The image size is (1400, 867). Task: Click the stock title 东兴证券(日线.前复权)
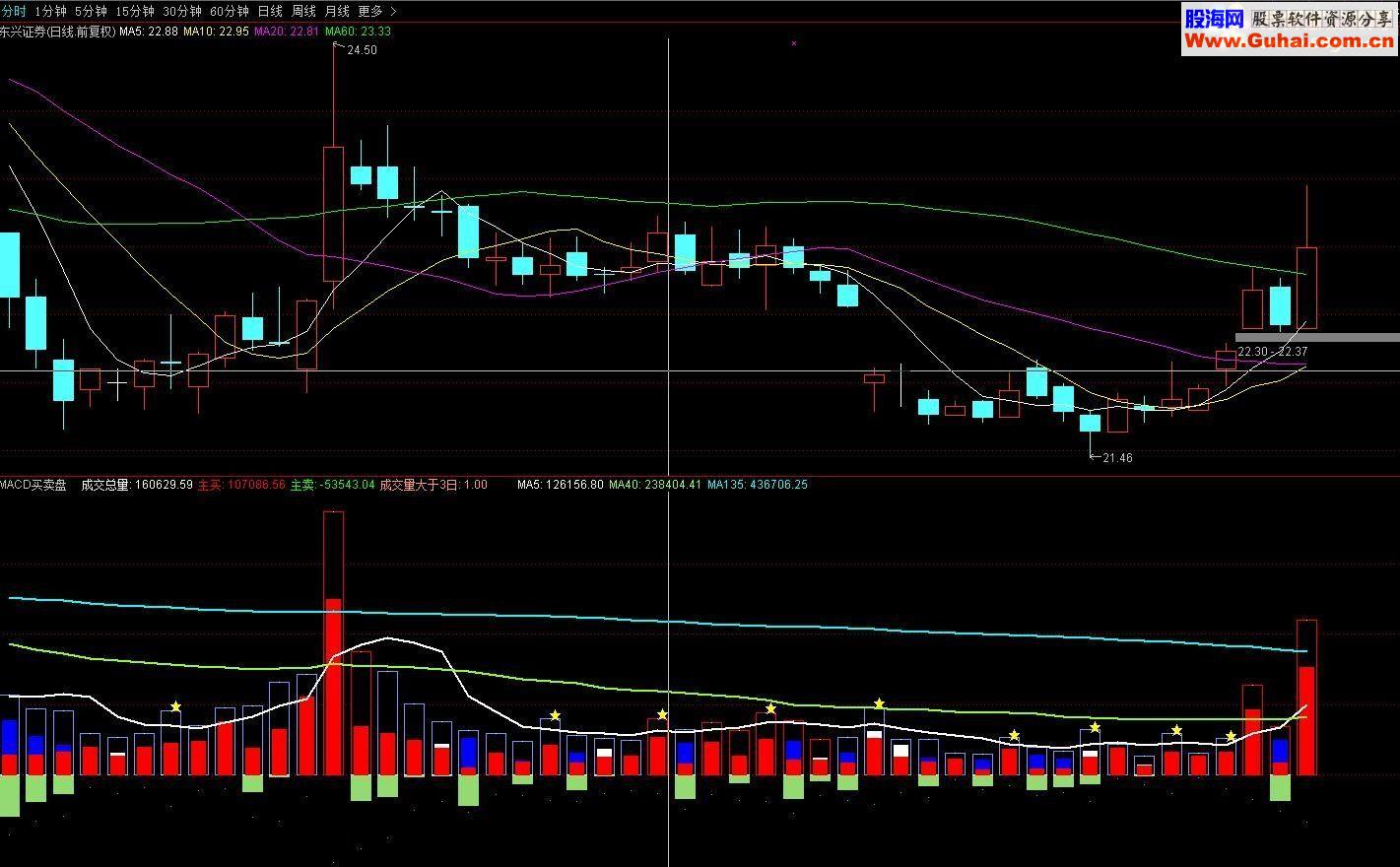[58, 32]
